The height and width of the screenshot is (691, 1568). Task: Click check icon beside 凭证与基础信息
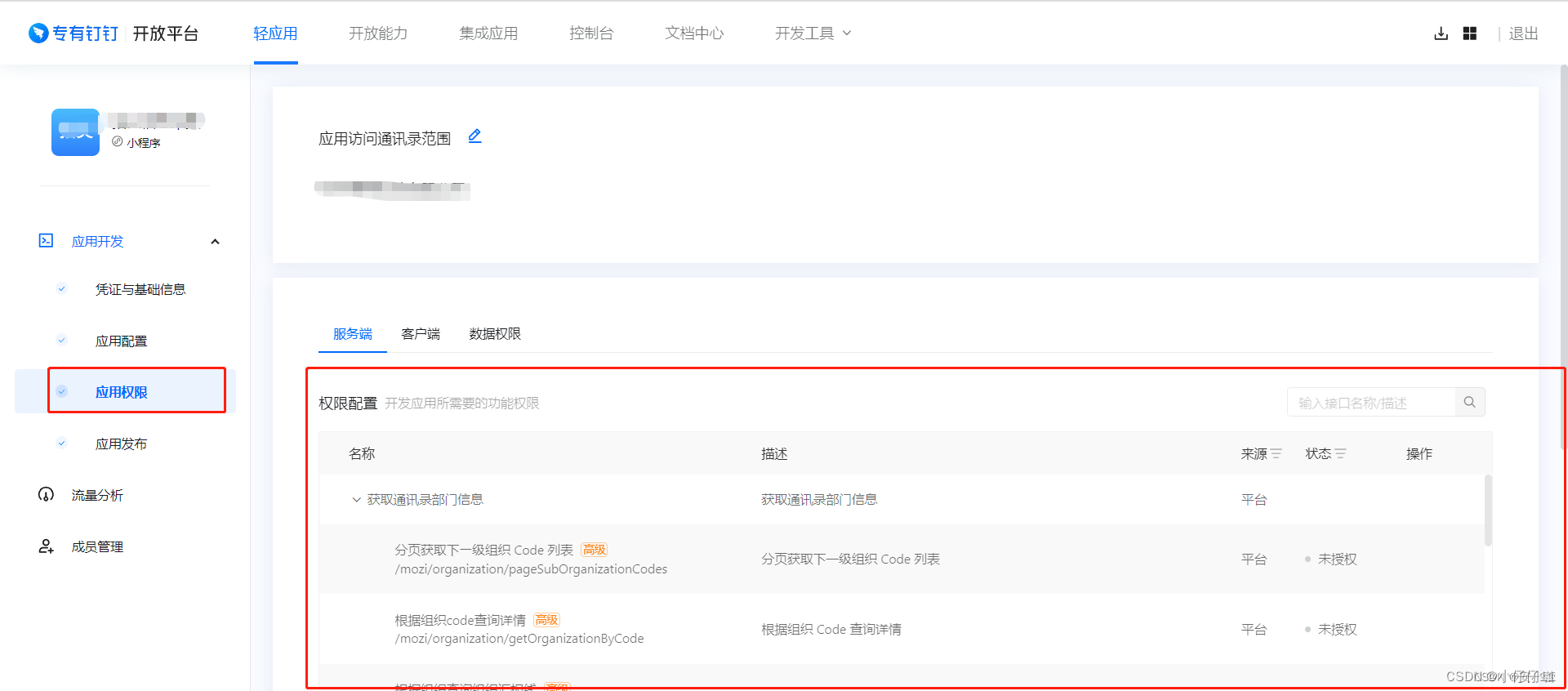pyautogui.click(x=61, y=288)
